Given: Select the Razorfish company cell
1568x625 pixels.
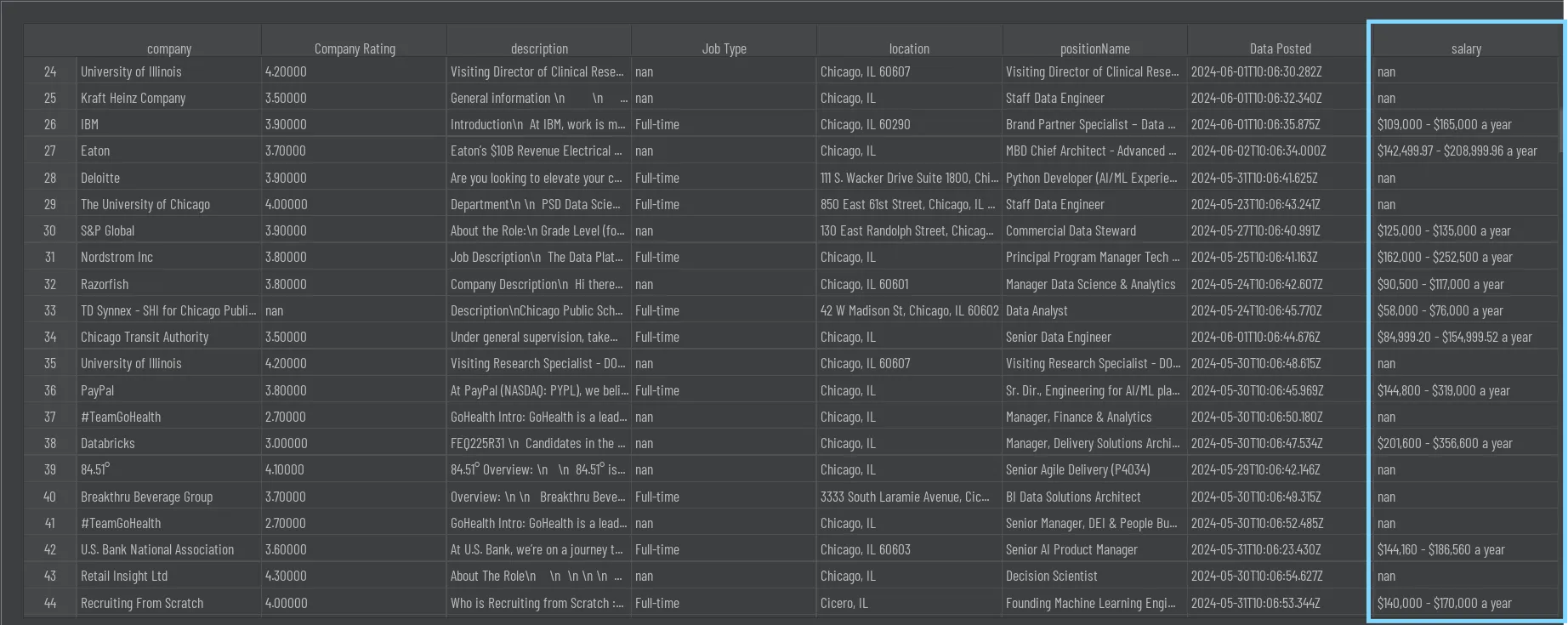Looking at the screenshot, I should [x=168, y=284].
